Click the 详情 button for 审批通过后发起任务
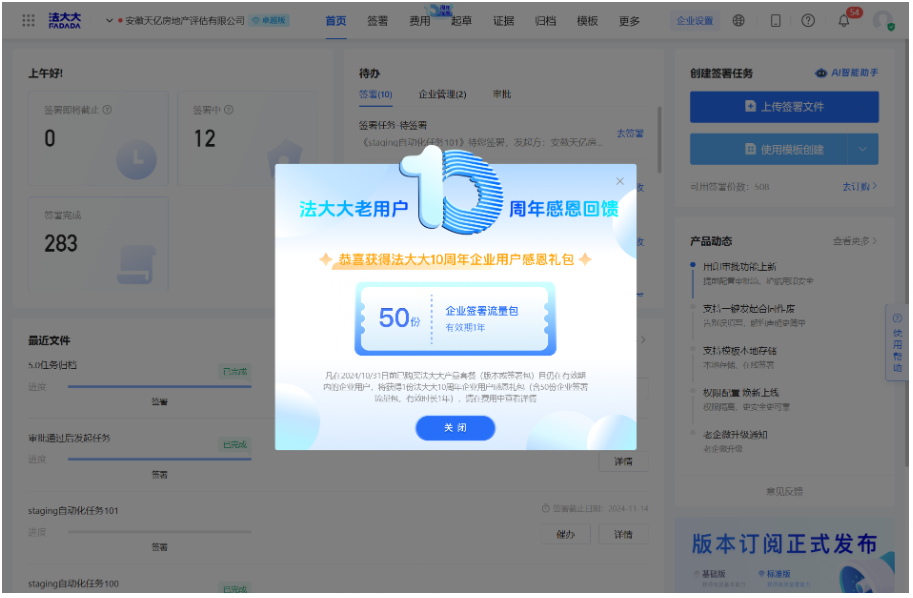913x598 pixels. [x=625, y=463]
